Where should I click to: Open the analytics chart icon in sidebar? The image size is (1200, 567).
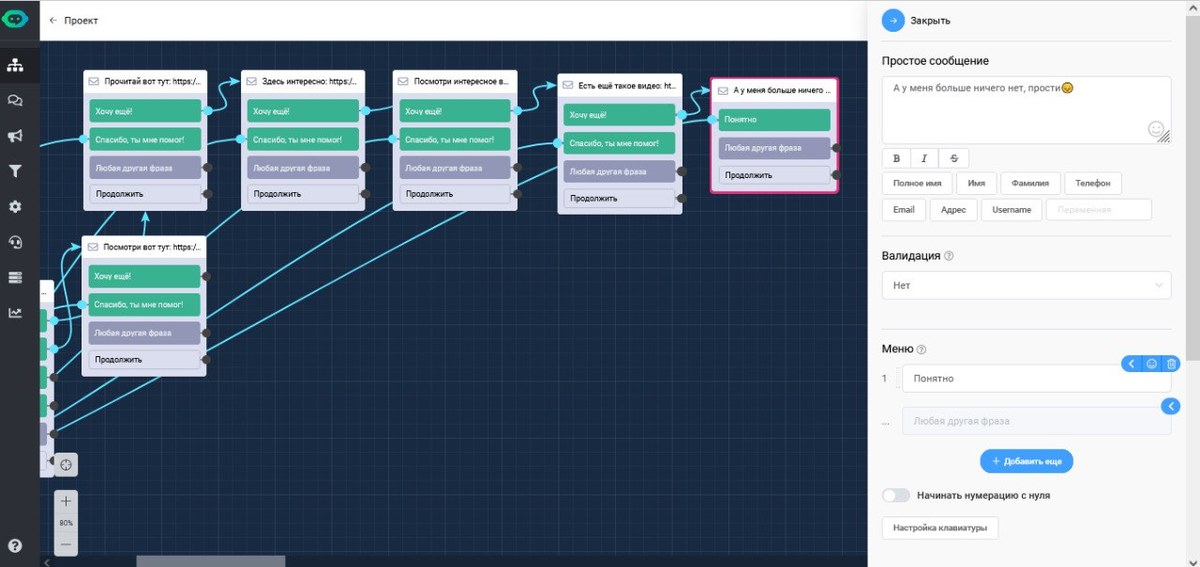[x=15, y=312]
